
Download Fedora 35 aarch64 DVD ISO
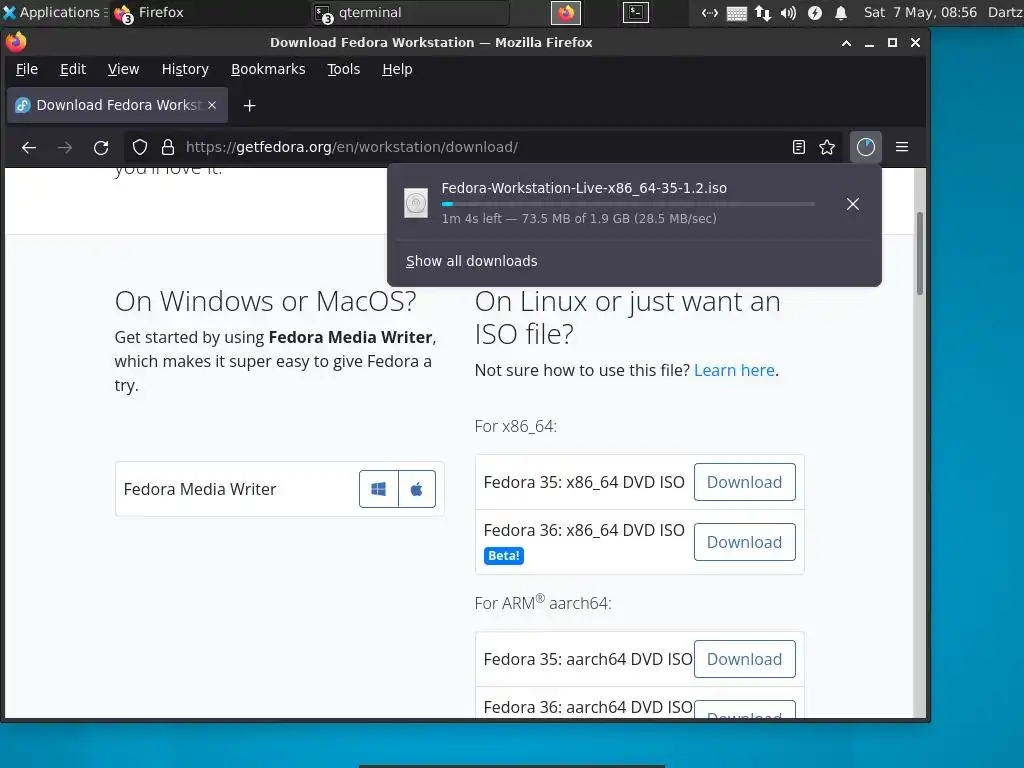tap(744, 659)
